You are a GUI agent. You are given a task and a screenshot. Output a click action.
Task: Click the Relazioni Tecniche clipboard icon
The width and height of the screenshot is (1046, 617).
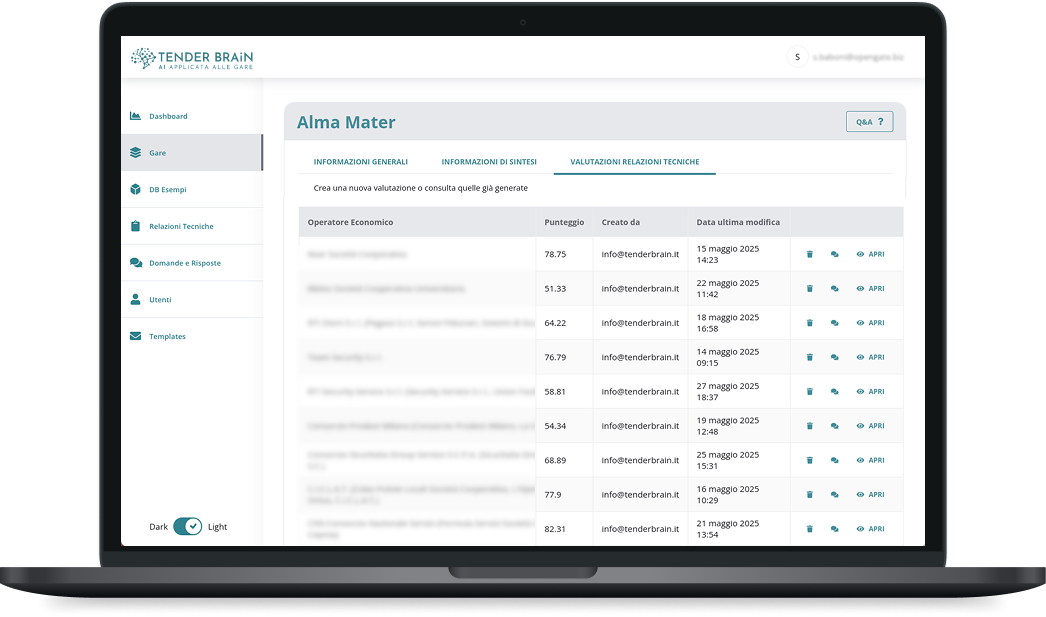(135, 227)
